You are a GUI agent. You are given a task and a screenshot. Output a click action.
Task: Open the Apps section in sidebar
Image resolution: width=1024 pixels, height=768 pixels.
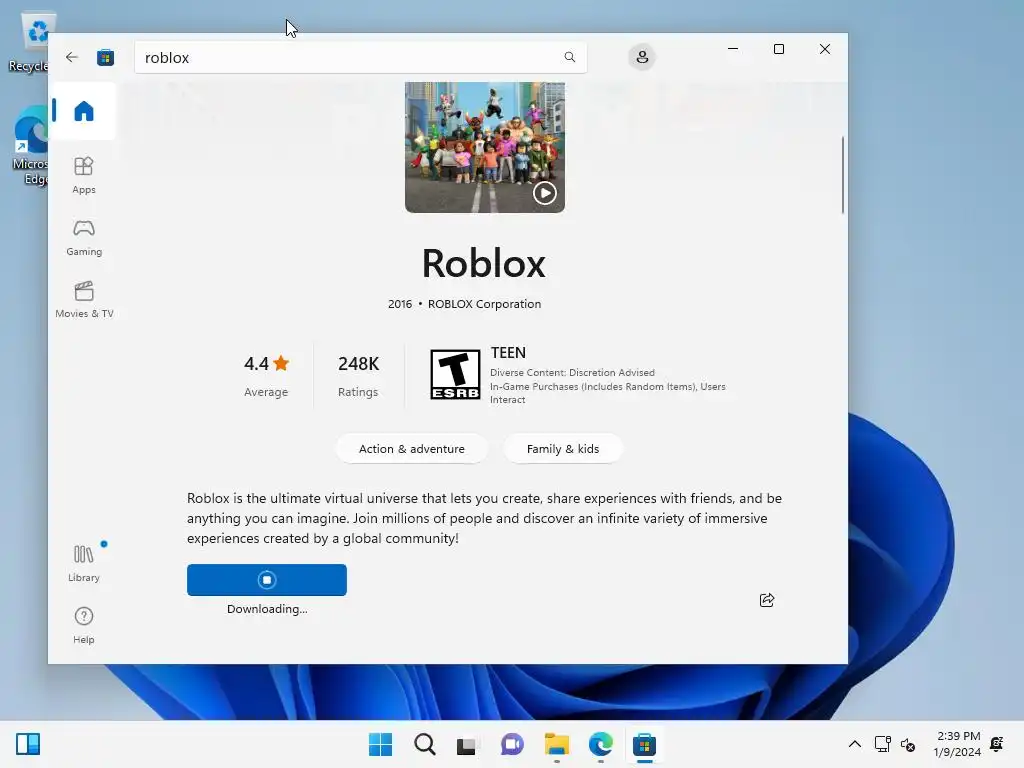(84, 175)
